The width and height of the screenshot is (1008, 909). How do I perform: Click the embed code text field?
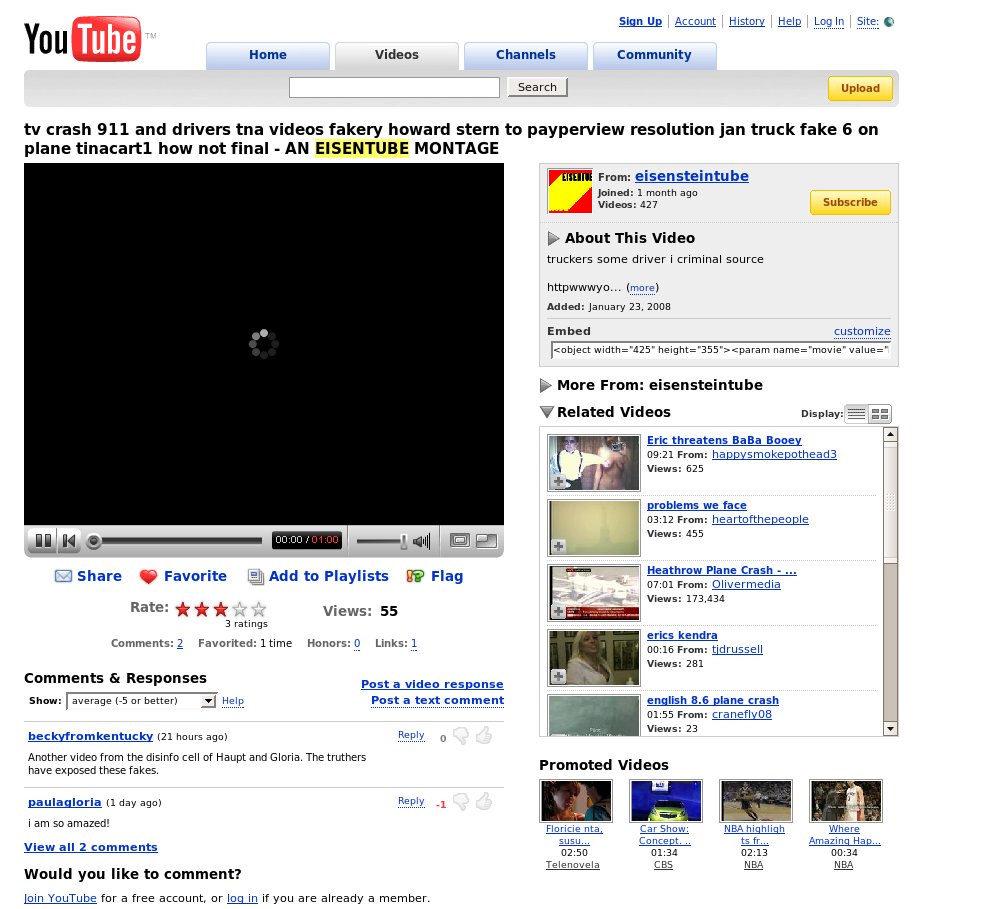[x=721, y=350]
